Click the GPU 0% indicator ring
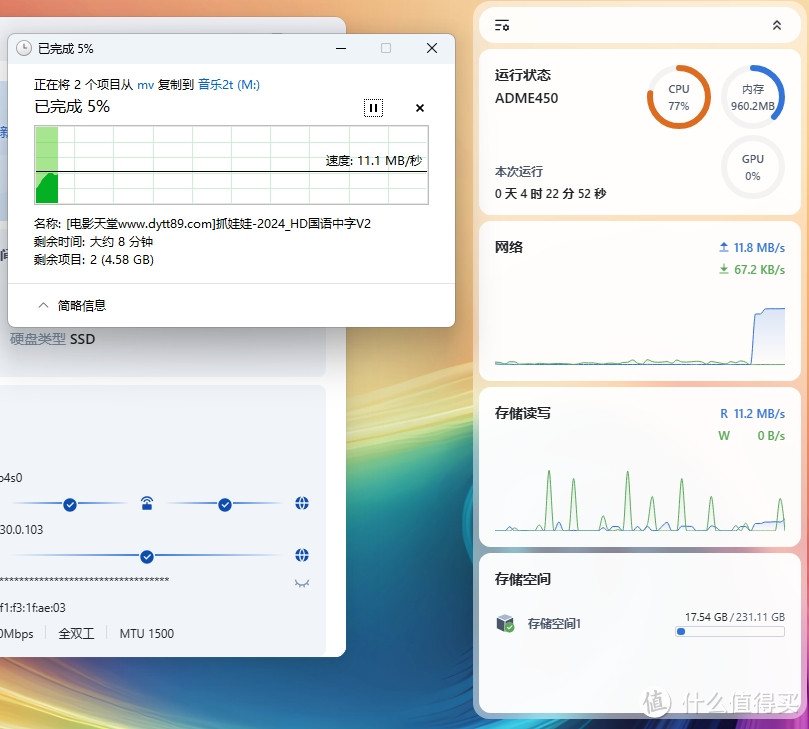Screen dimensions: 809x729 pyautogui.click(x=753, y=167)
